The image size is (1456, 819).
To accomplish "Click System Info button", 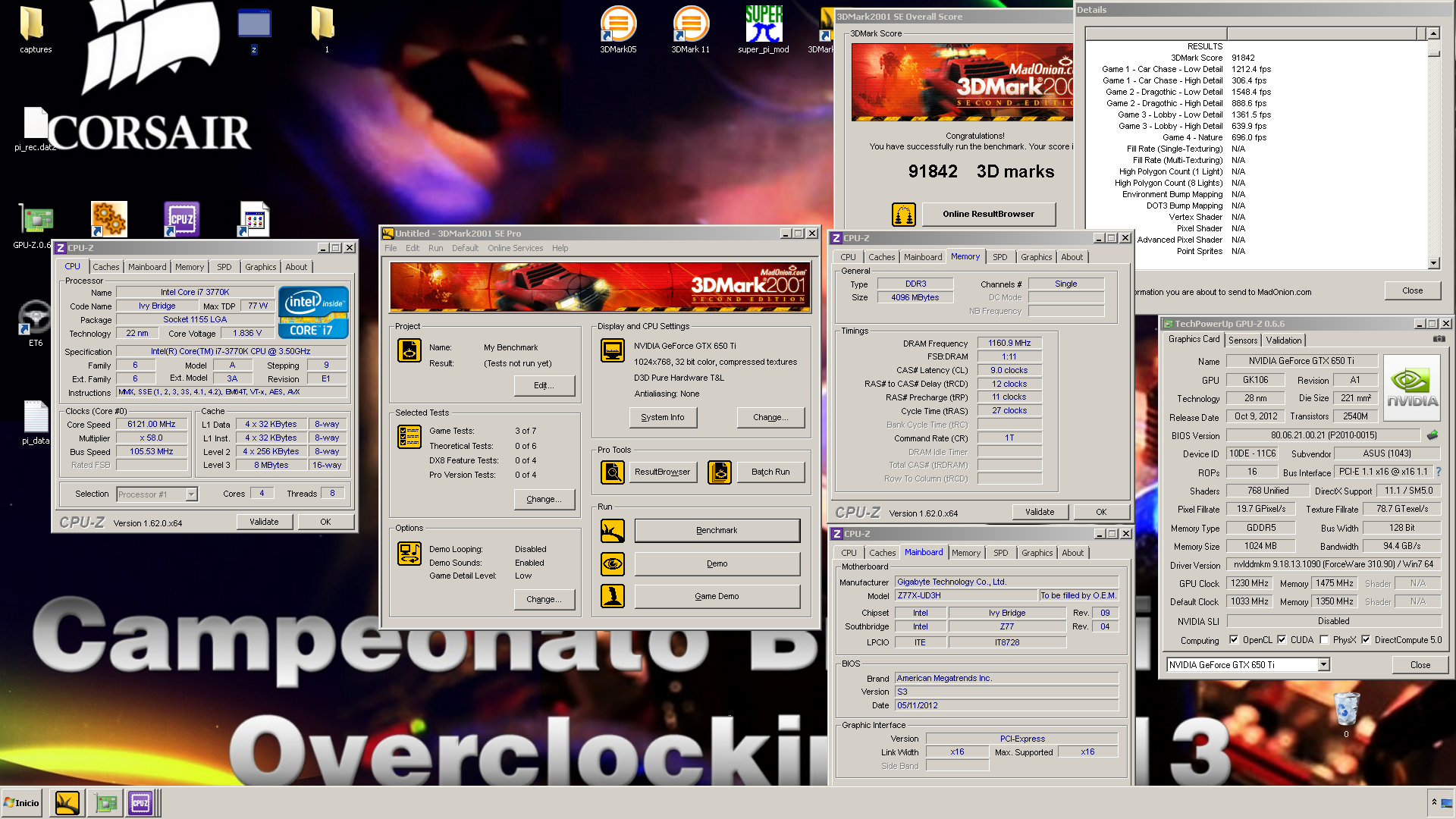I will click(663, 417).
